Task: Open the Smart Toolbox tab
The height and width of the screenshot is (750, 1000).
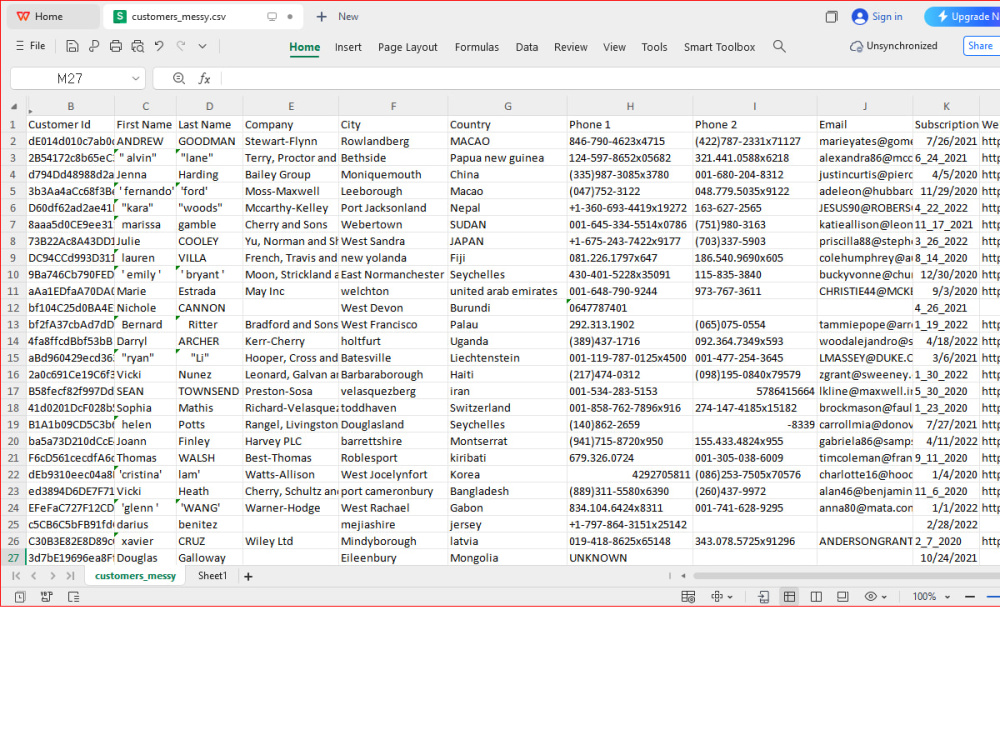Action: pos(719,47)
